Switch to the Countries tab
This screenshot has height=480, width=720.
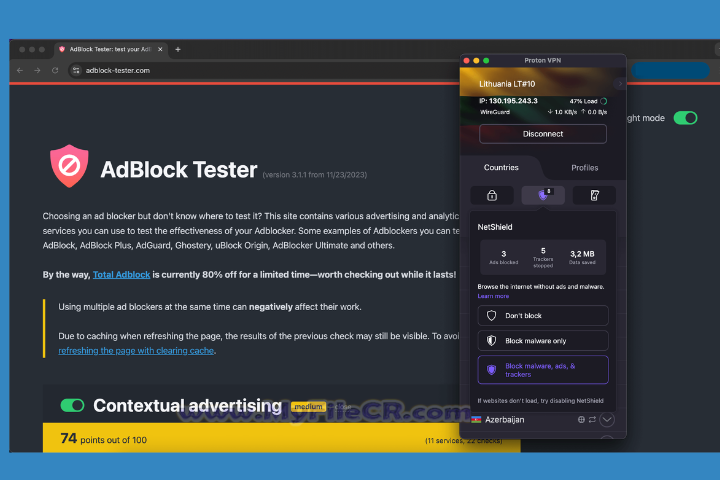[x=501, y=168]
